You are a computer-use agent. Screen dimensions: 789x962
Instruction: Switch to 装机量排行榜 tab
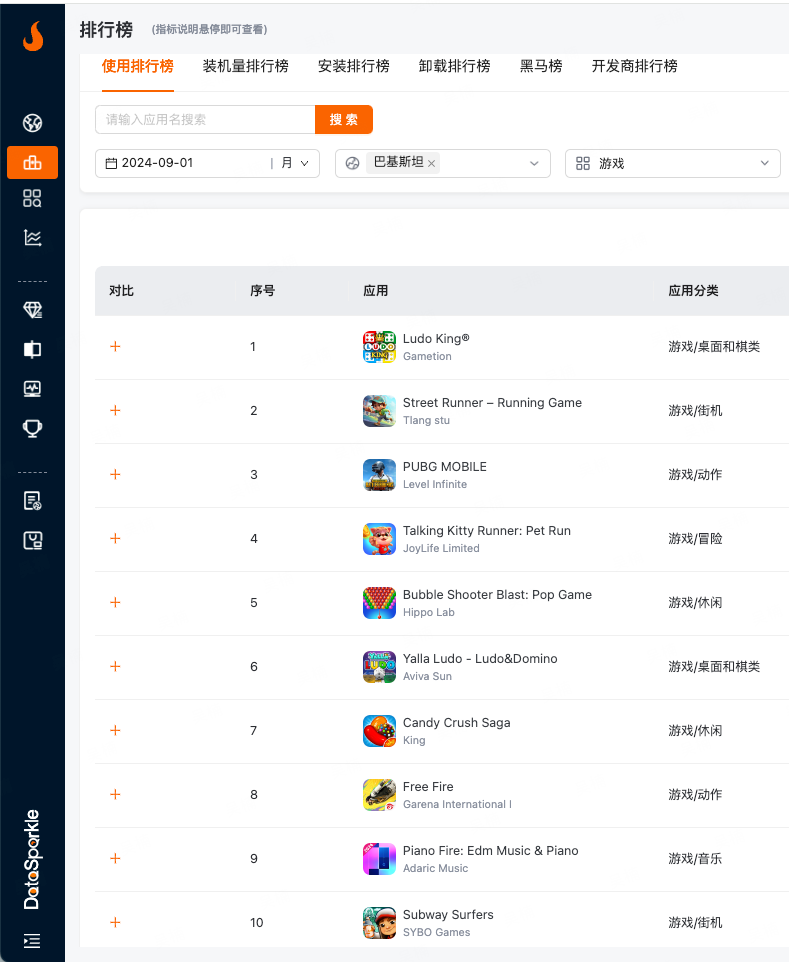click(x=245, y=66)
